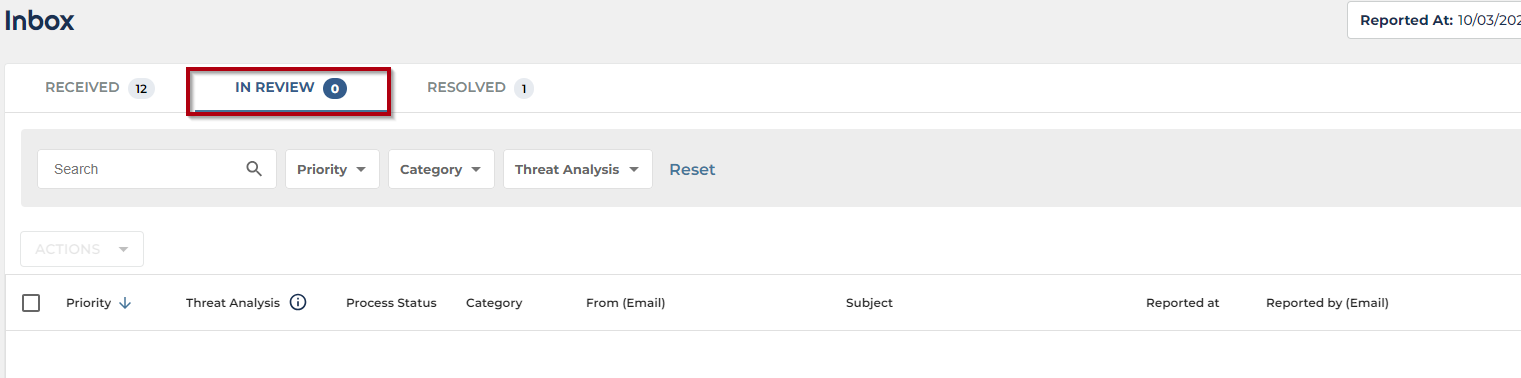Switch to the Resolved tab
Image resolution: width=1521 pixels, height=378 pixels.
tap(480, 88)
